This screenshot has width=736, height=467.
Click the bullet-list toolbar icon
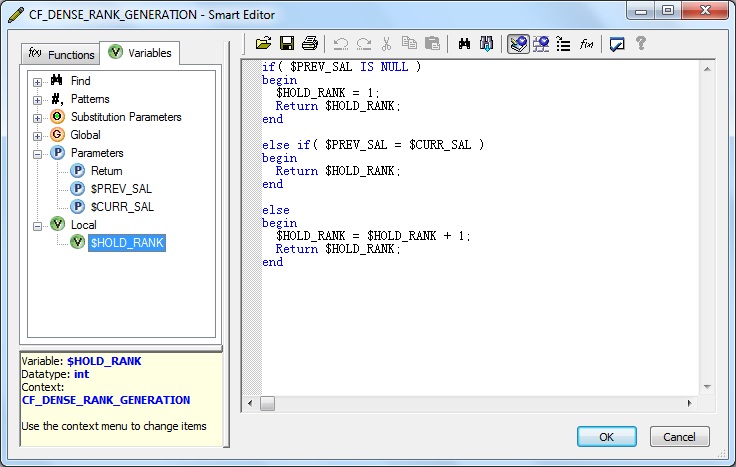(563, 44)
